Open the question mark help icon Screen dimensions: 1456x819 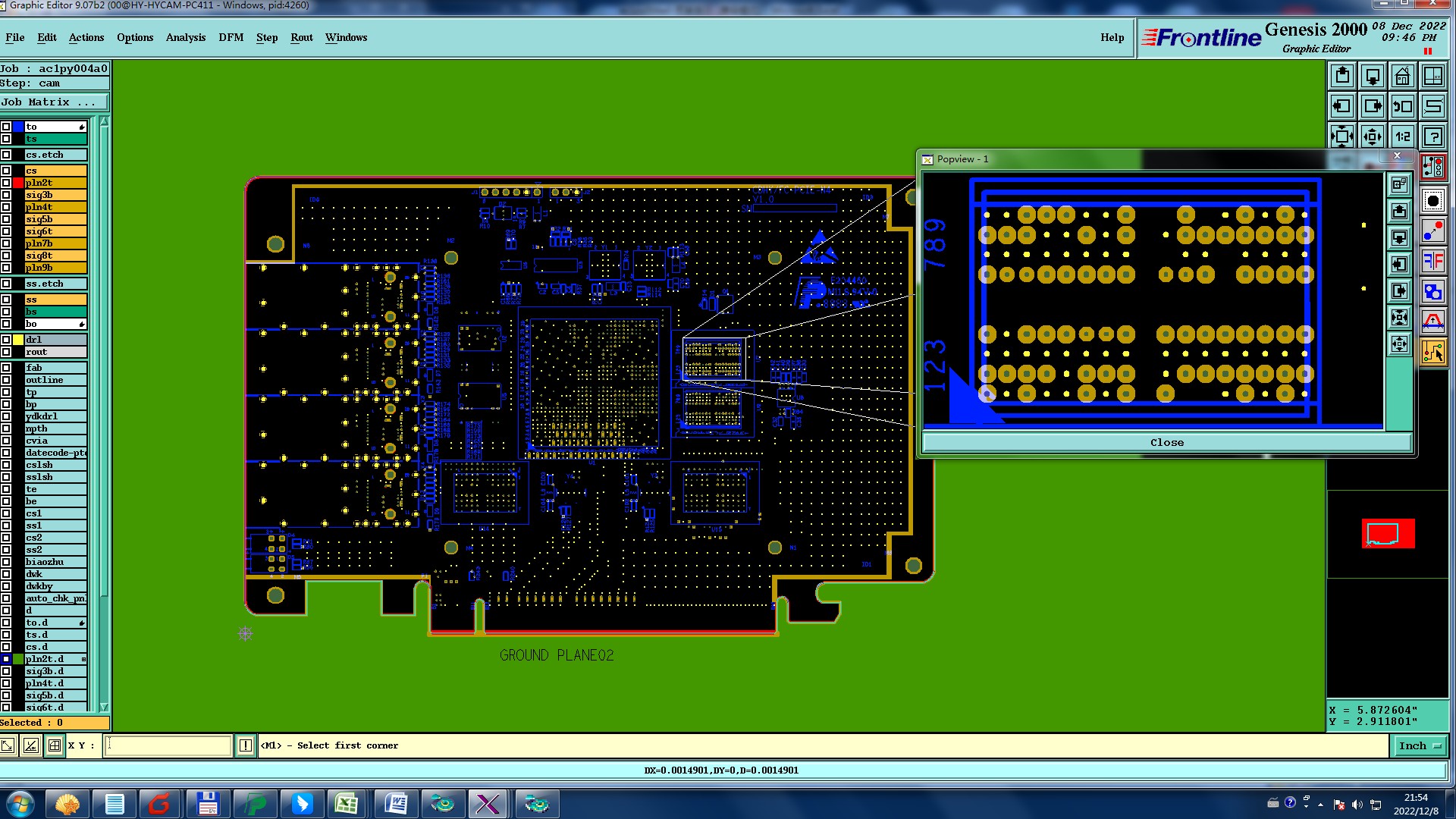tap(1432, 137)
